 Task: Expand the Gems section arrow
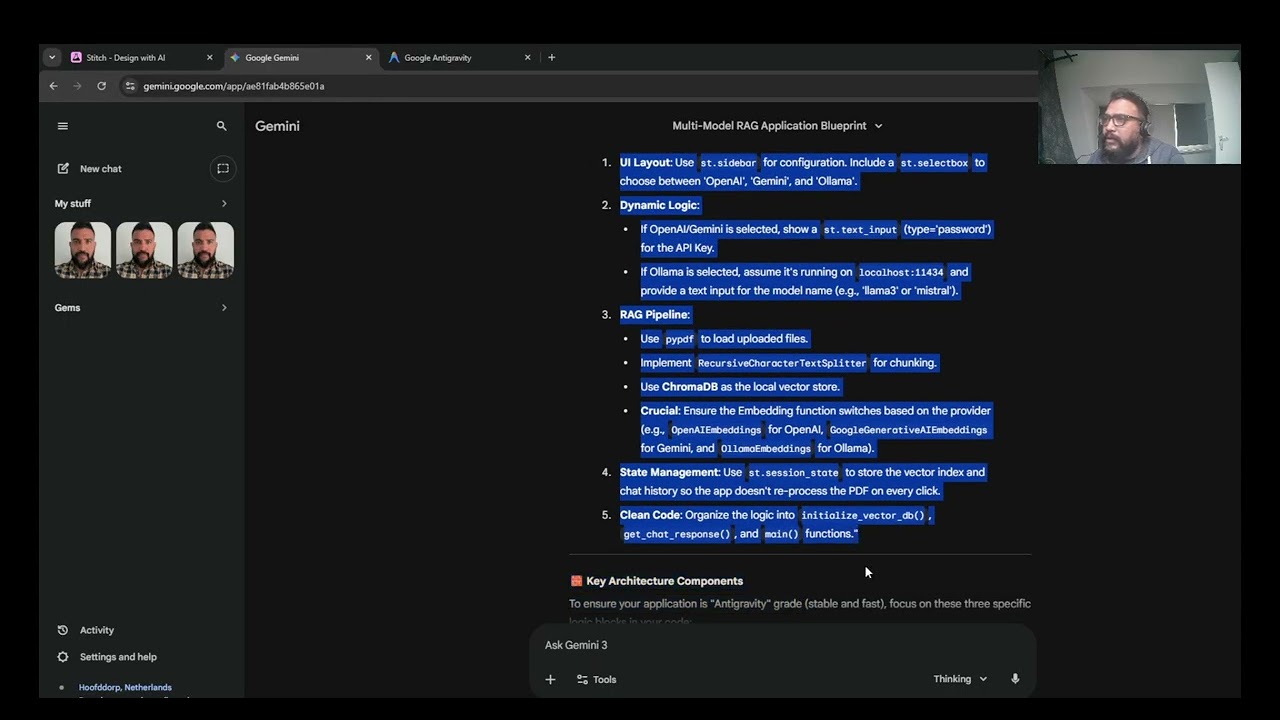pos(224,308)
